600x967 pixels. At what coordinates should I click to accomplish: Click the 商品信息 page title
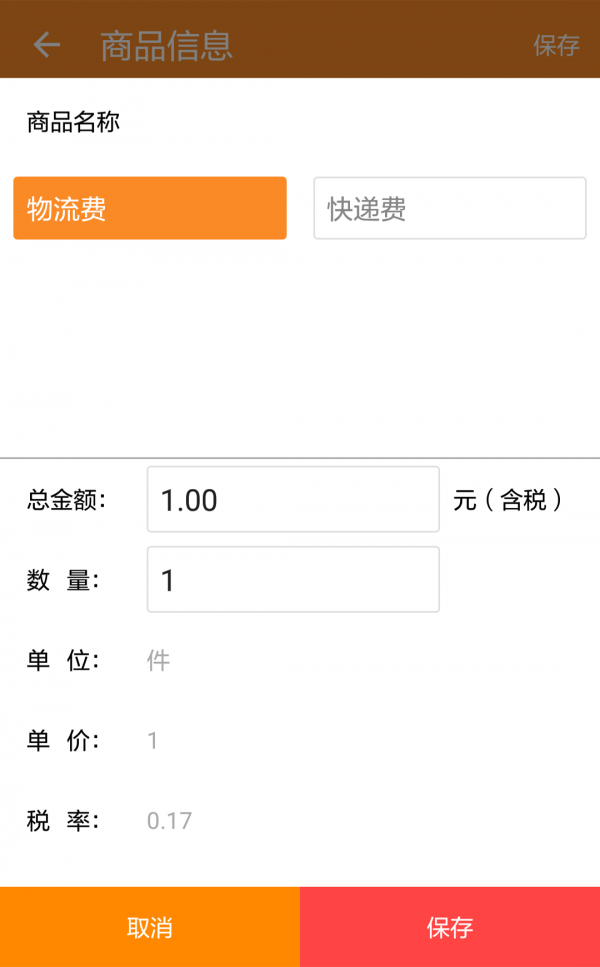166,45
